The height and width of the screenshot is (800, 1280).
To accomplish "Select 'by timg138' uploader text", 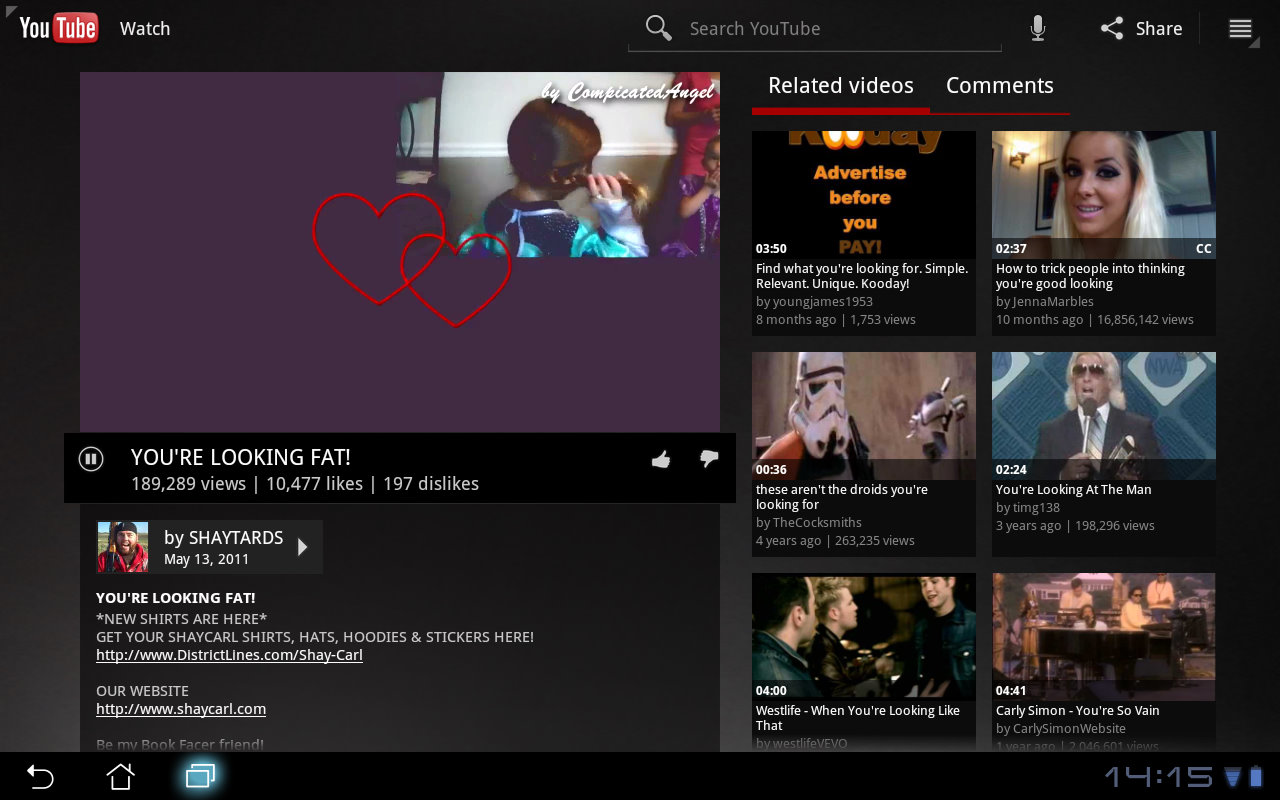I will coord(1028,508).
